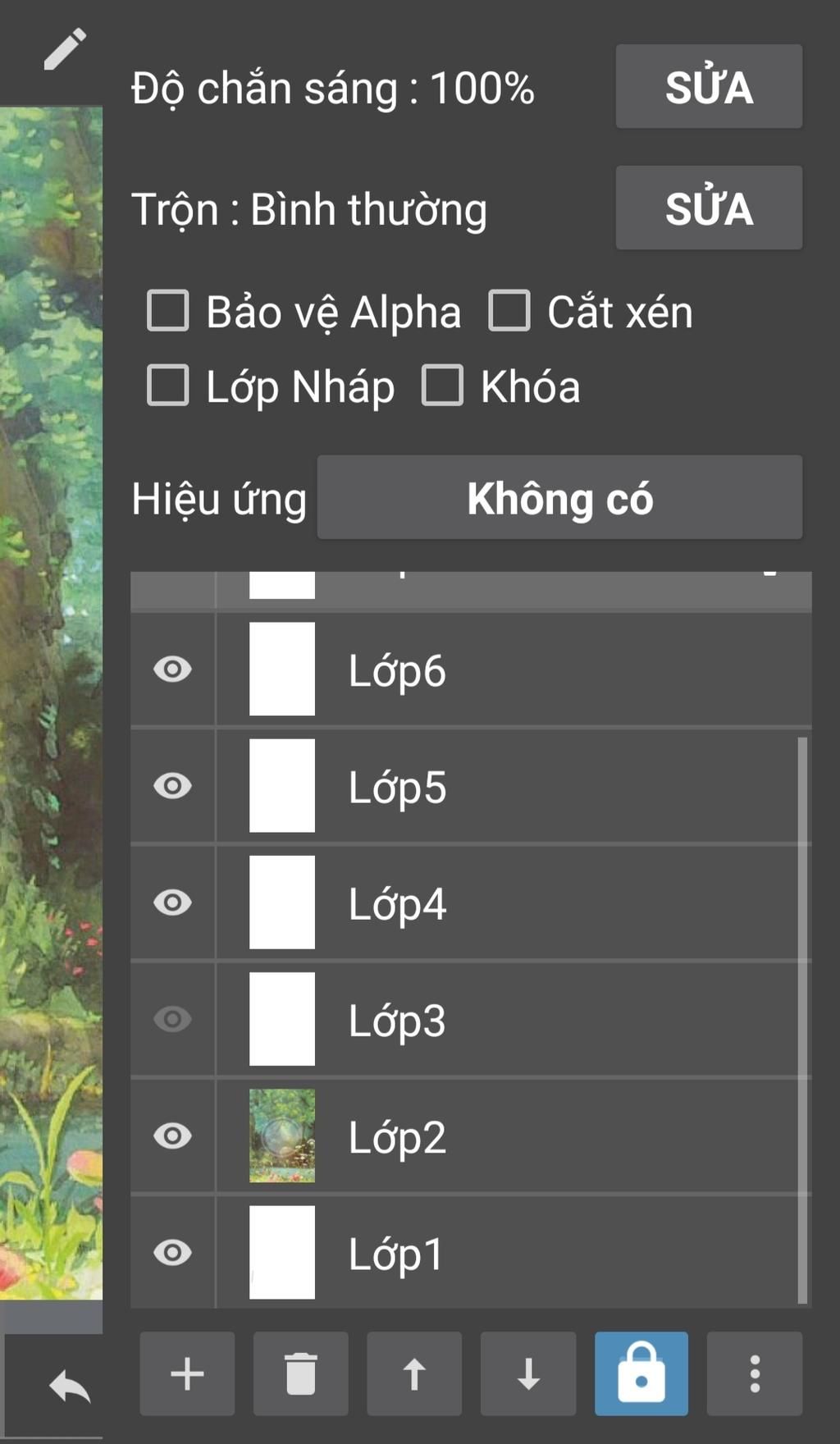Tick the Lớp Nháp checkbox
The image size is (840, 1444).
(168, 386)
